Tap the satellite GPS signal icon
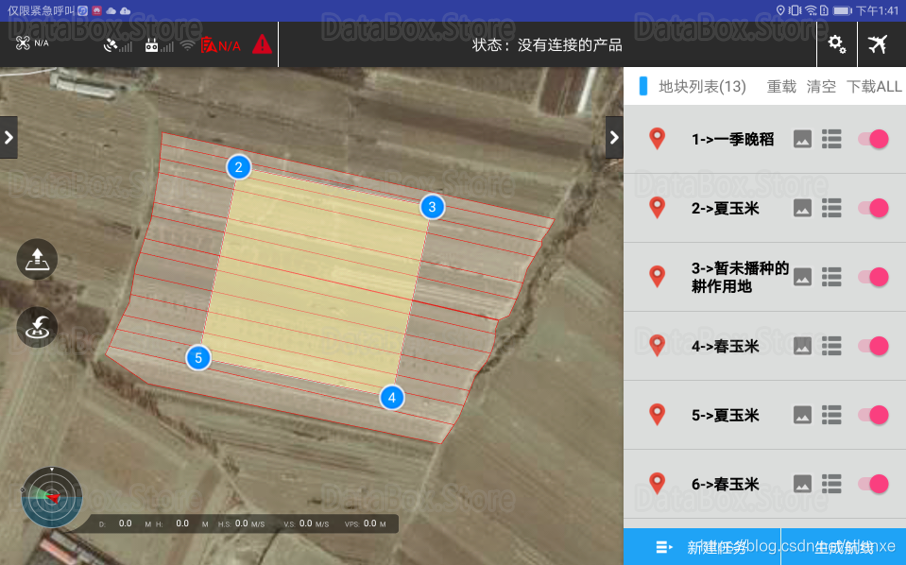The width and height of the screenshot is (906, 565). tap(117, 45)
